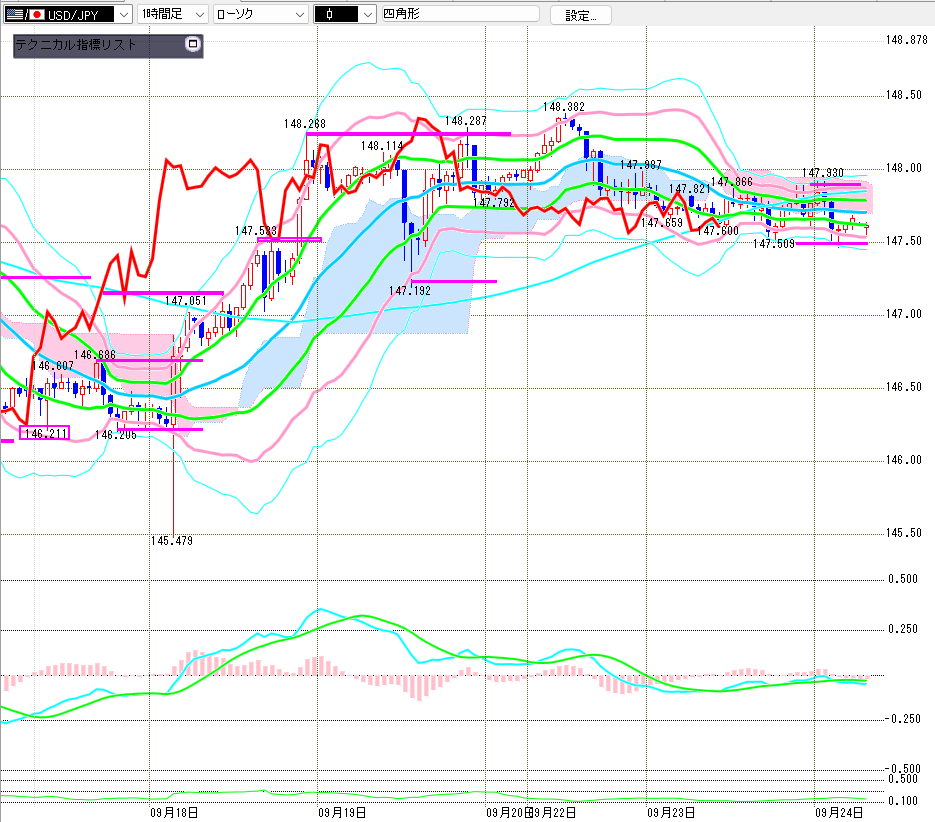Screen dimensions: 935x822
Task: Click the 09月24日 date on time axis
Action: tap(833, 812)
